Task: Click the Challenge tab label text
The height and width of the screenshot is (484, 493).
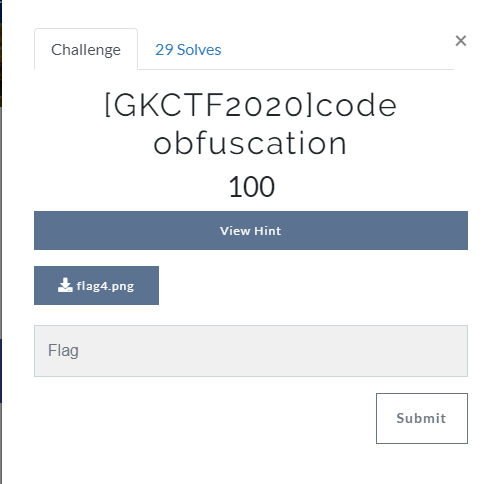Action: (86, 50)
